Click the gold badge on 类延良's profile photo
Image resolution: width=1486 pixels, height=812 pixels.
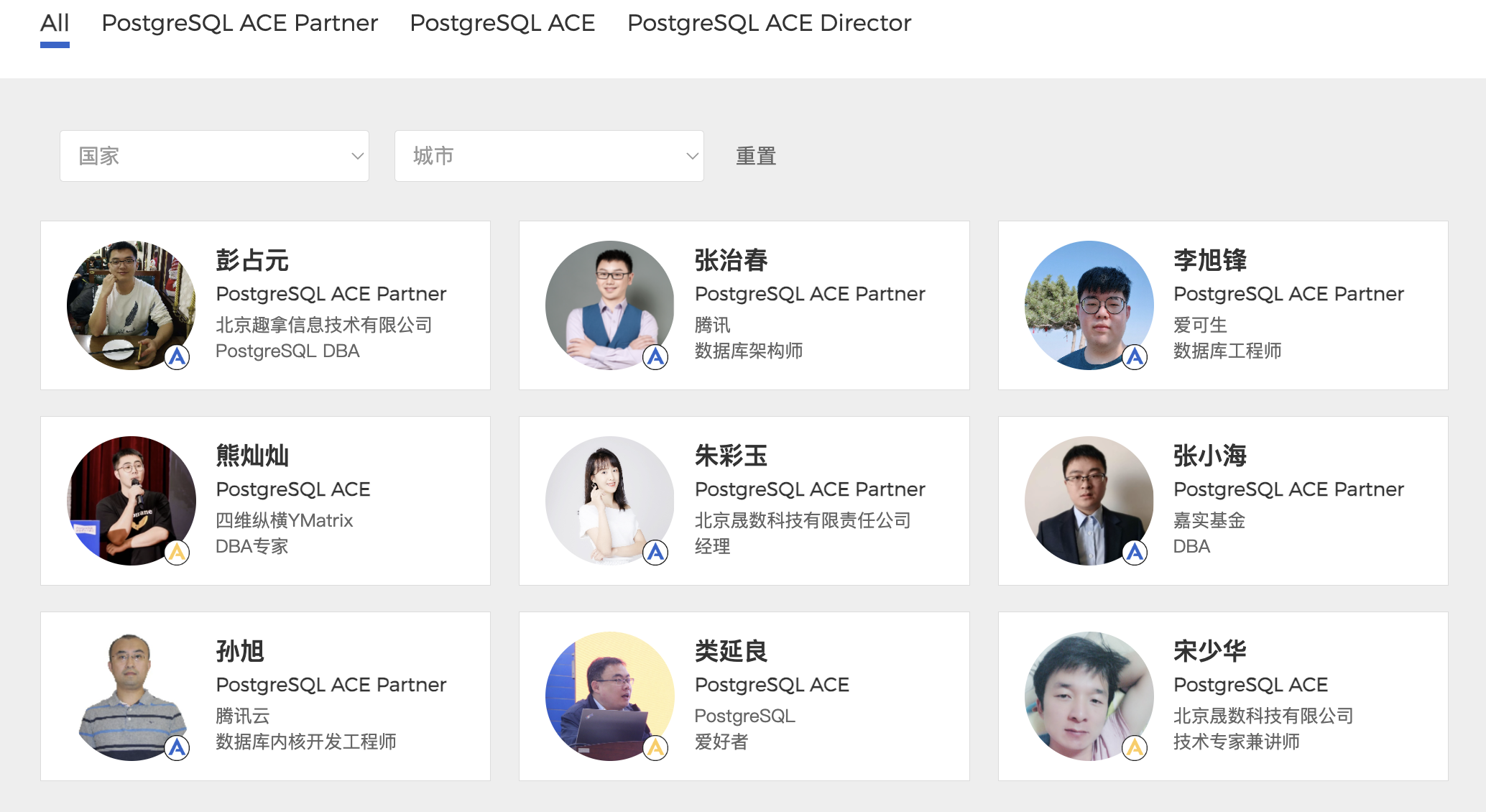655,748
